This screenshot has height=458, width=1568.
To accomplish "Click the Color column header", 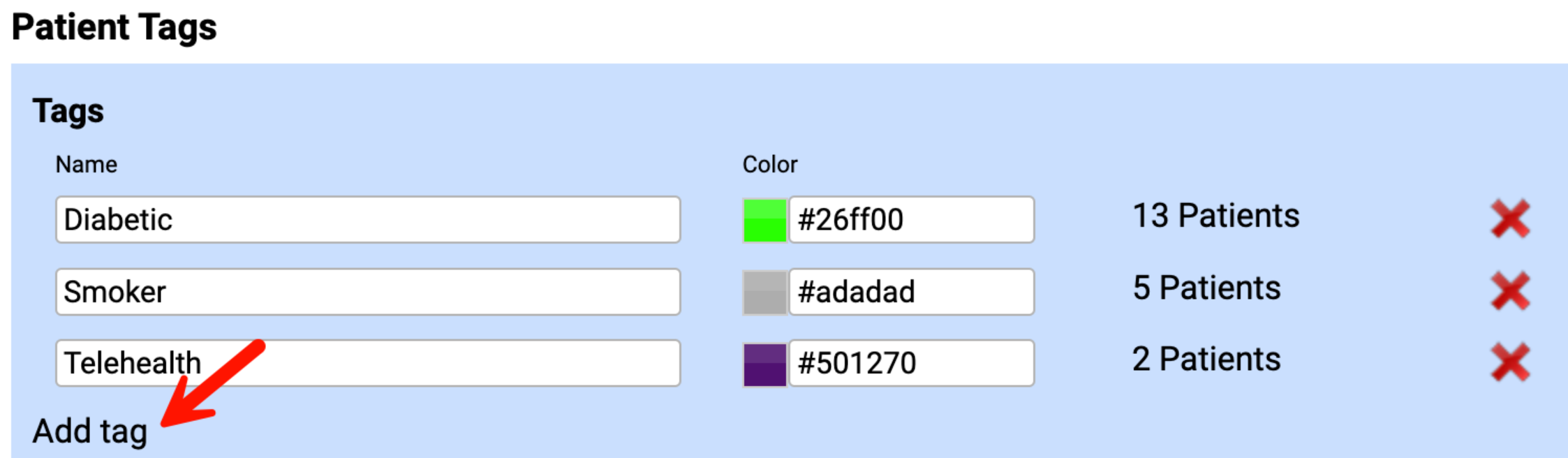I will 770,165.
